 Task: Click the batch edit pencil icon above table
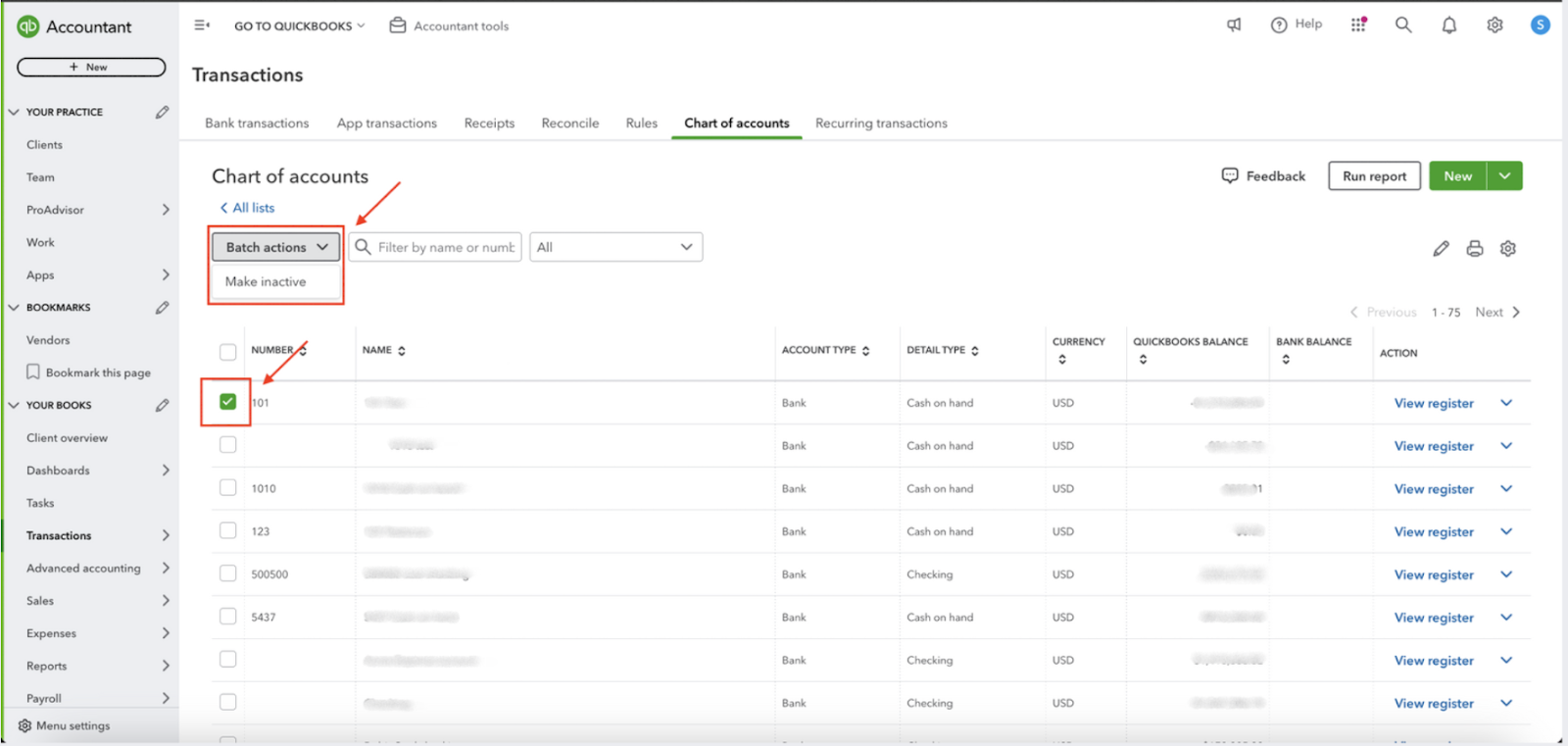(x=1441, y=248)
